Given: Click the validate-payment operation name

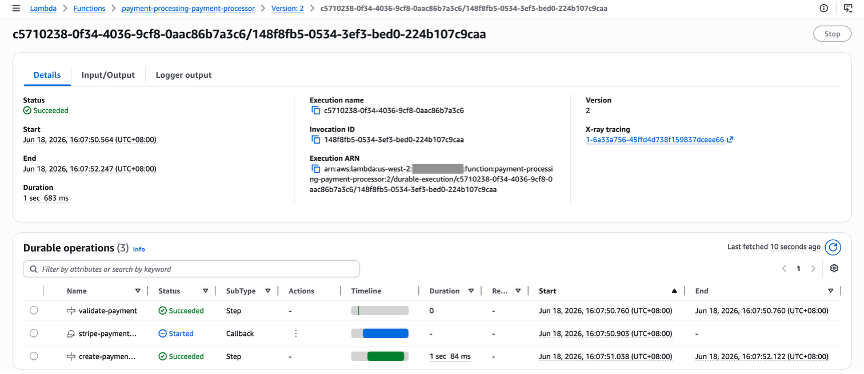Looking at the screenshot, I should pyautogui.click(x=108, y=311).
